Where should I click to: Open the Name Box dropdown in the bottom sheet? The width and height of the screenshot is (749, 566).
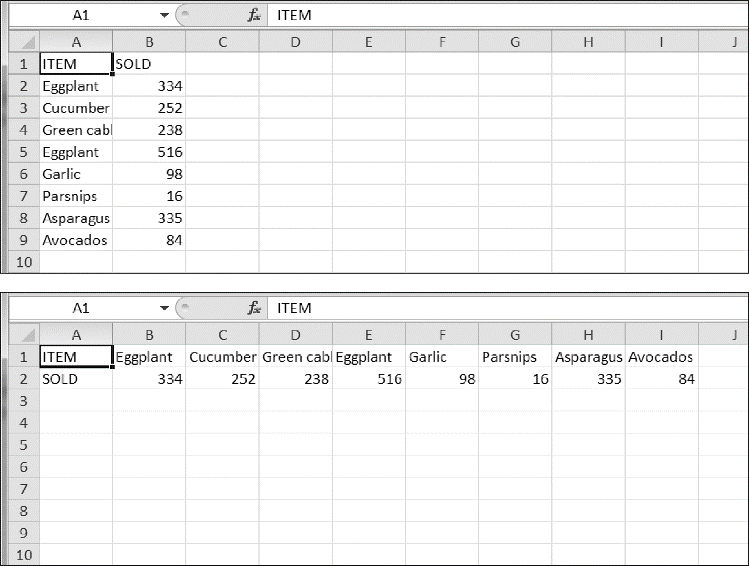point(164,308)
